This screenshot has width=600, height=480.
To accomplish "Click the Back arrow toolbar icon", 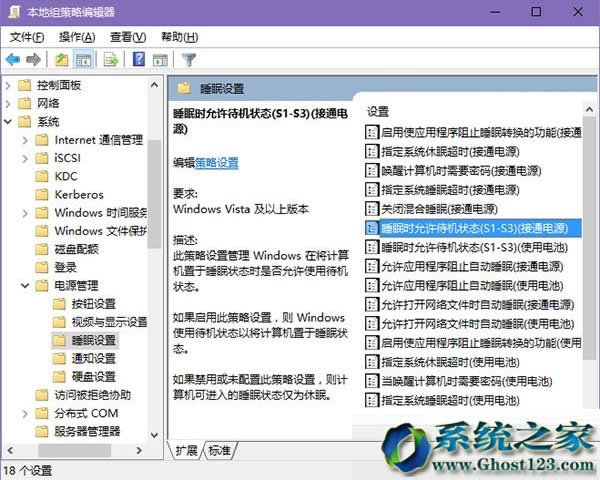I will pyautogui.click(x=13, y=60).
